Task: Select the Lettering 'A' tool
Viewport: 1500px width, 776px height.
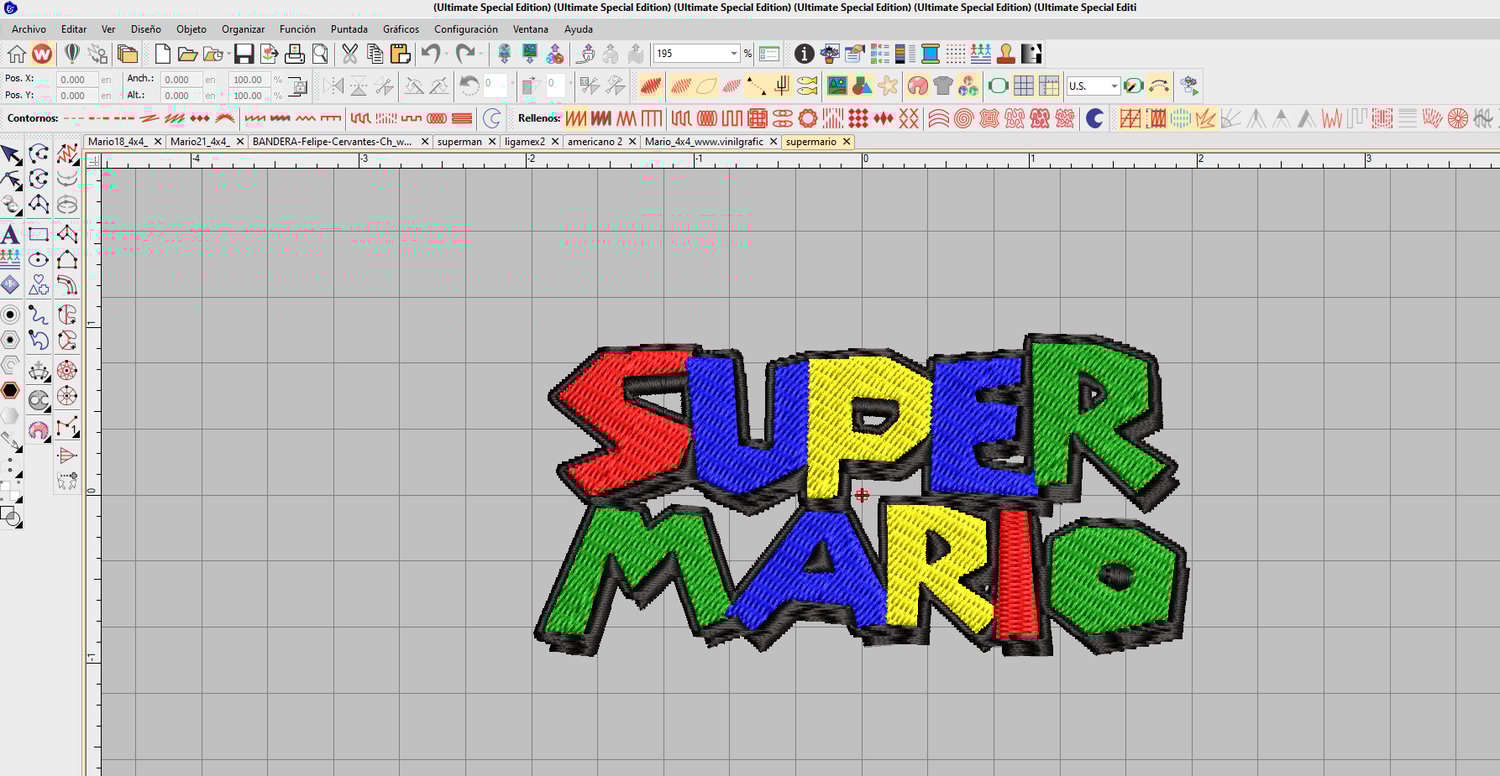Action: coord(10,235)
